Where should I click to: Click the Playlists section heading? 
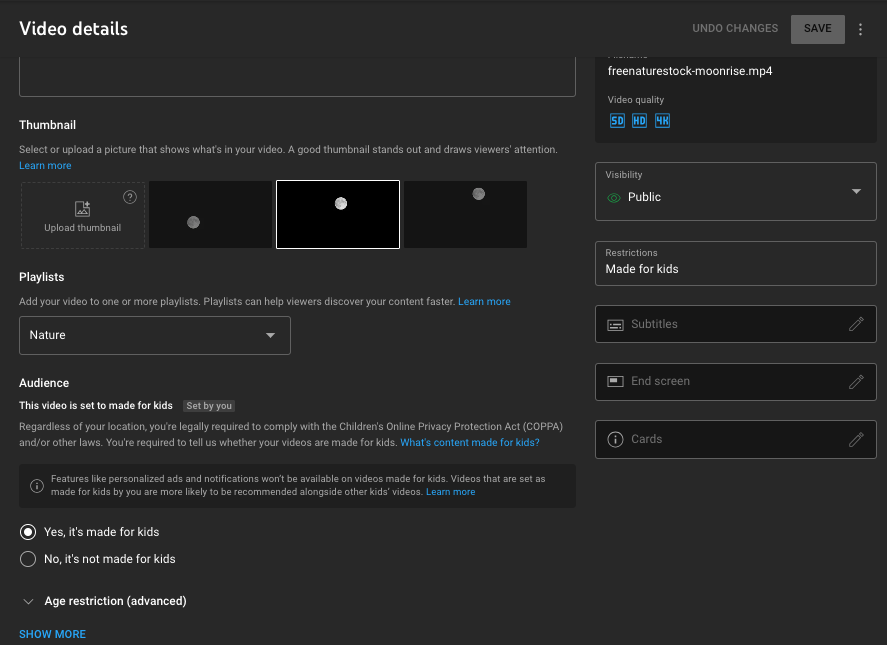pos(42,277)
